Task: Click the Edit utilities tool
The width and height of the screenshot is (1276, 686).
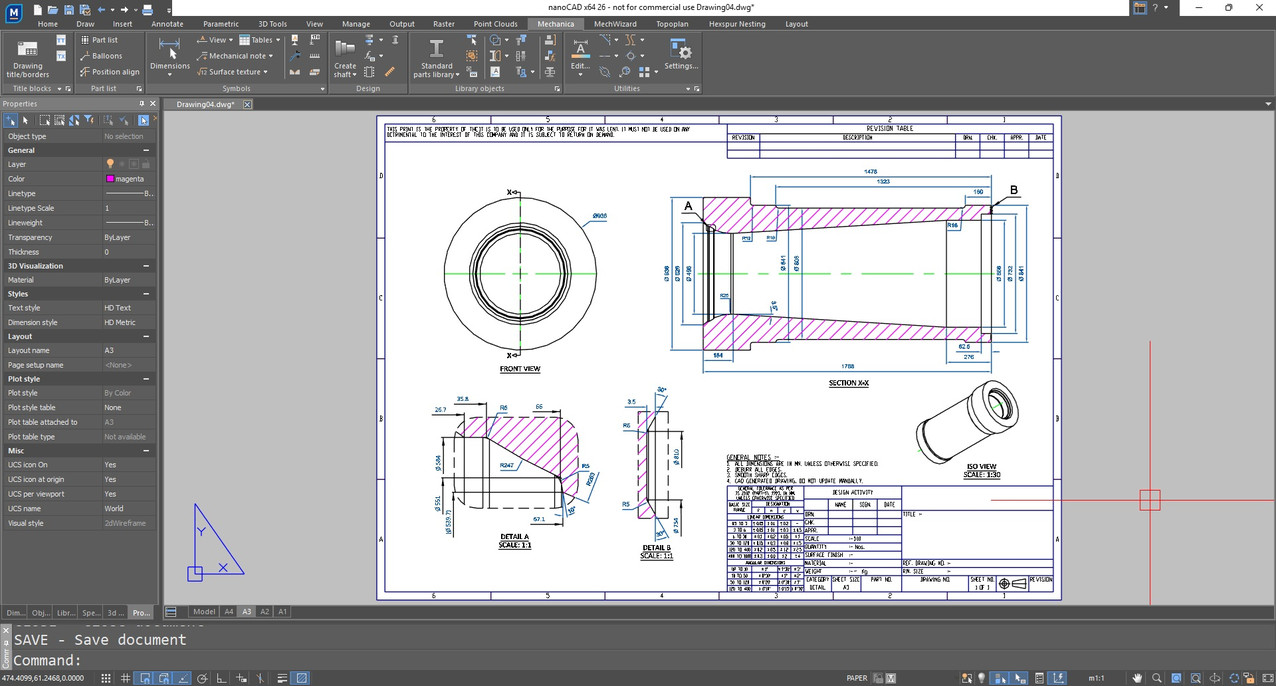Action: pos(580,55)
